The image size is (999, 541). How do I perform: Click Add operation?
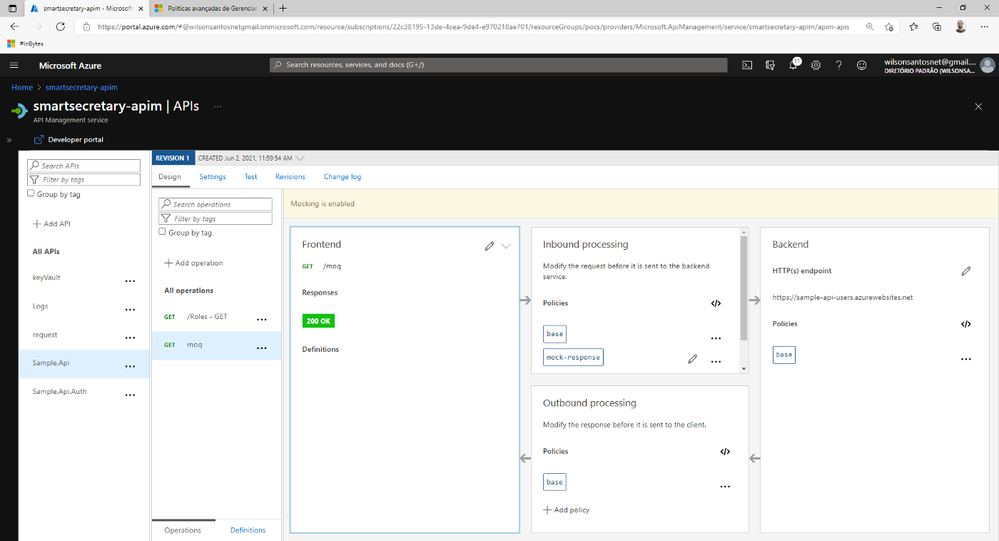194,263
